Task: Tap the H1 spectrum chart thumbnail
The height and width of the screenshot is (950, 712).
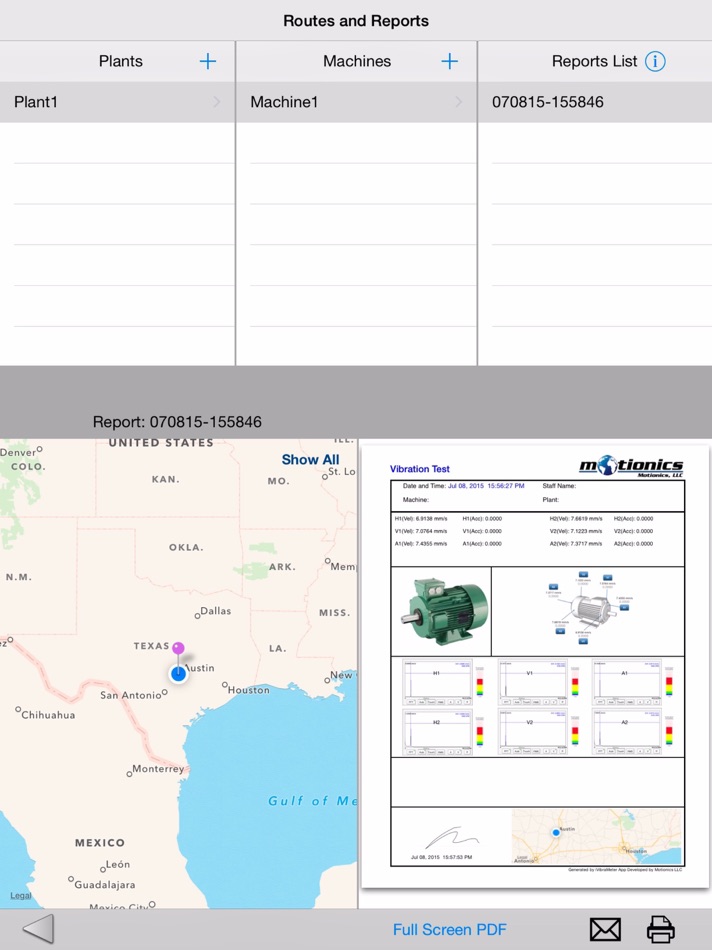Action: [x=438, y=682]
